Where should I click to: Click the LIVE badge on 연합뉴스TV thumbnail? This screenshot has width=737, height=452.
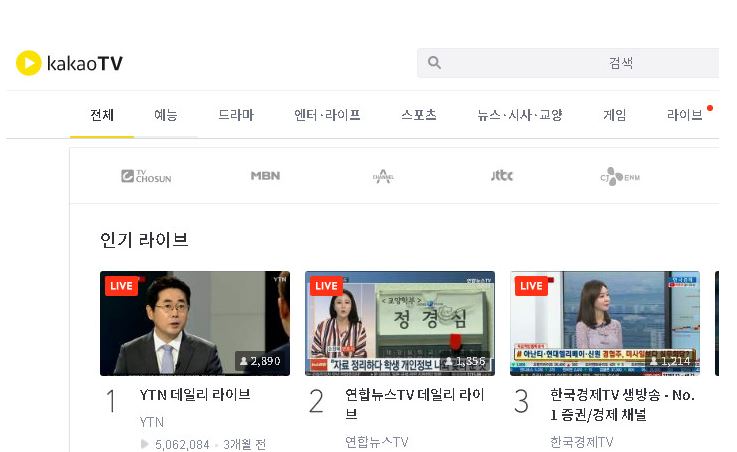point(326,286)
